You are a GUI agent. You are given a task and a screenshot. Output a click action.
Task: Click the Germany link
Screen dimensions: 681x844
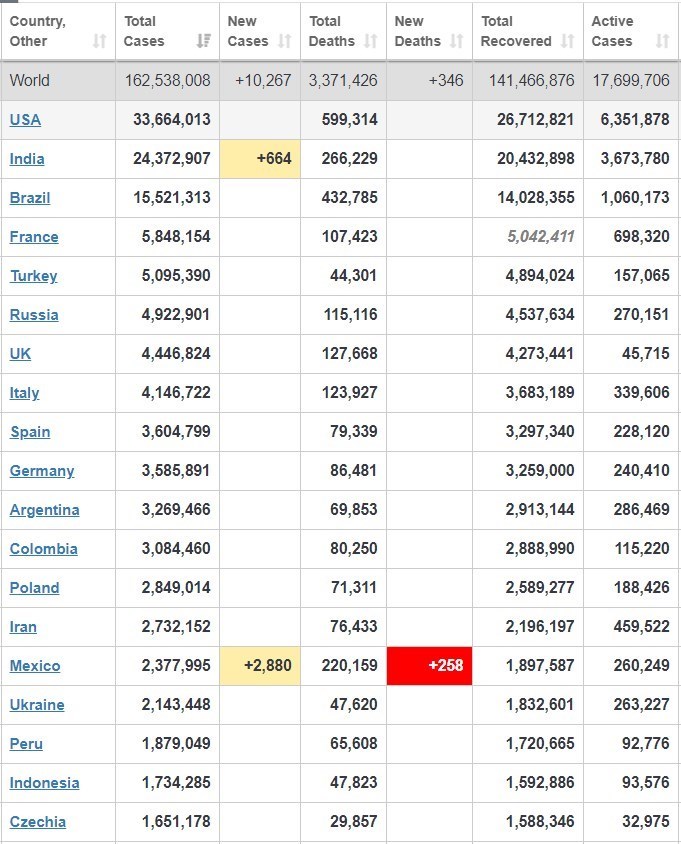click(42, 471)
